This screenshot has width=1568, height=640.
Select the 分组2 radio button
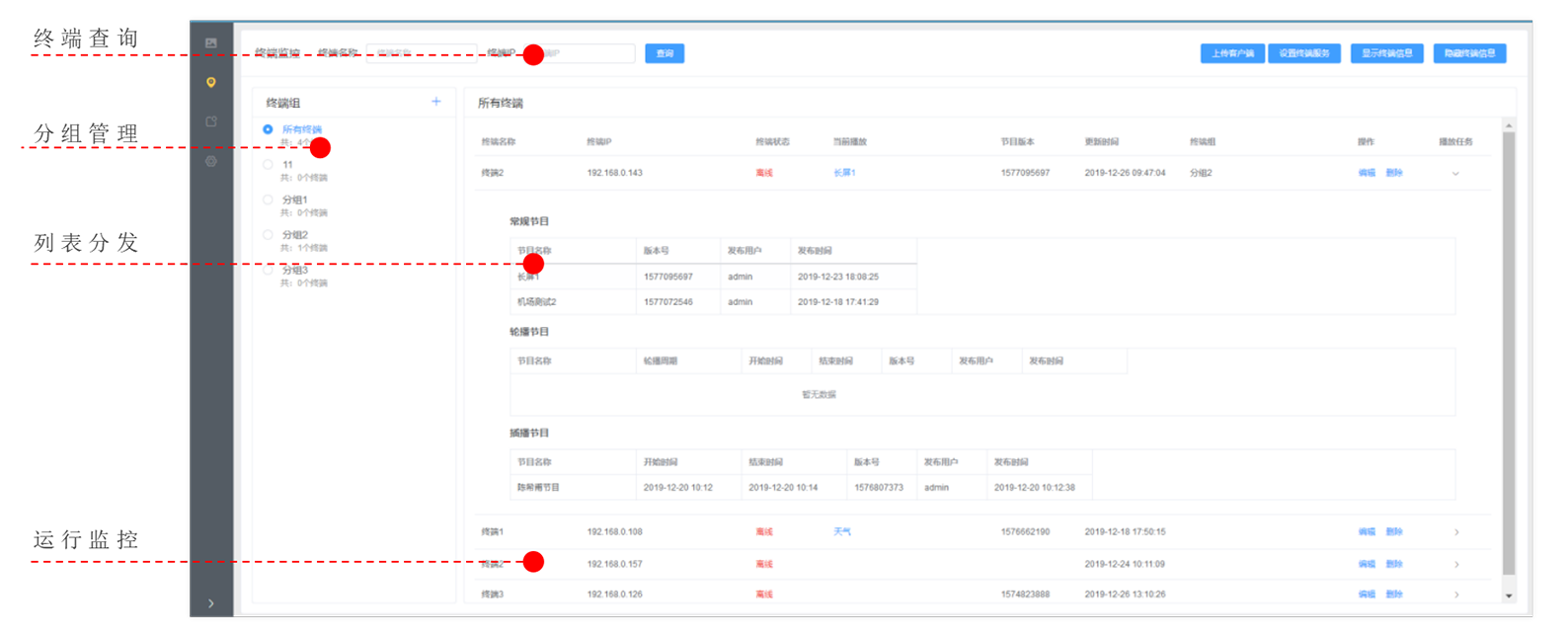click(x=268, y=235)
